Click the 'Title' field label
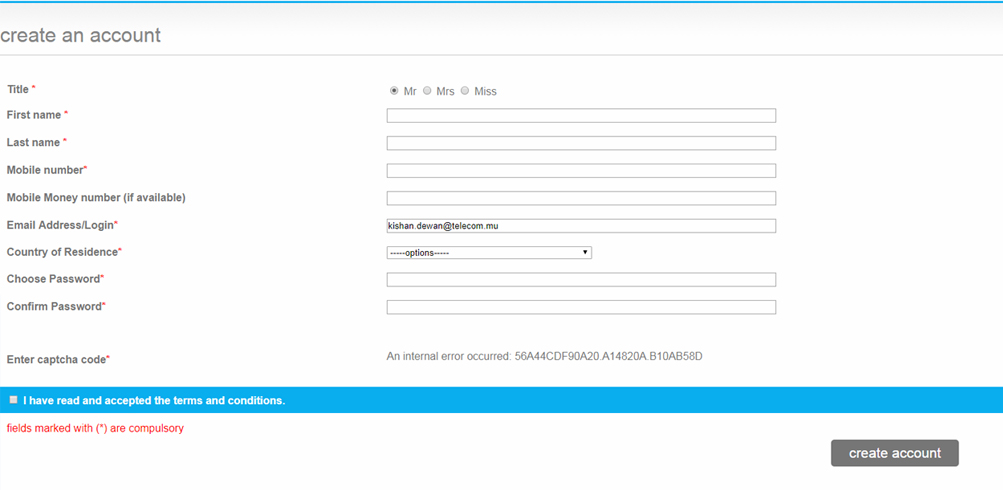This screenshot has width=1003, height=490. coord(21,89)
